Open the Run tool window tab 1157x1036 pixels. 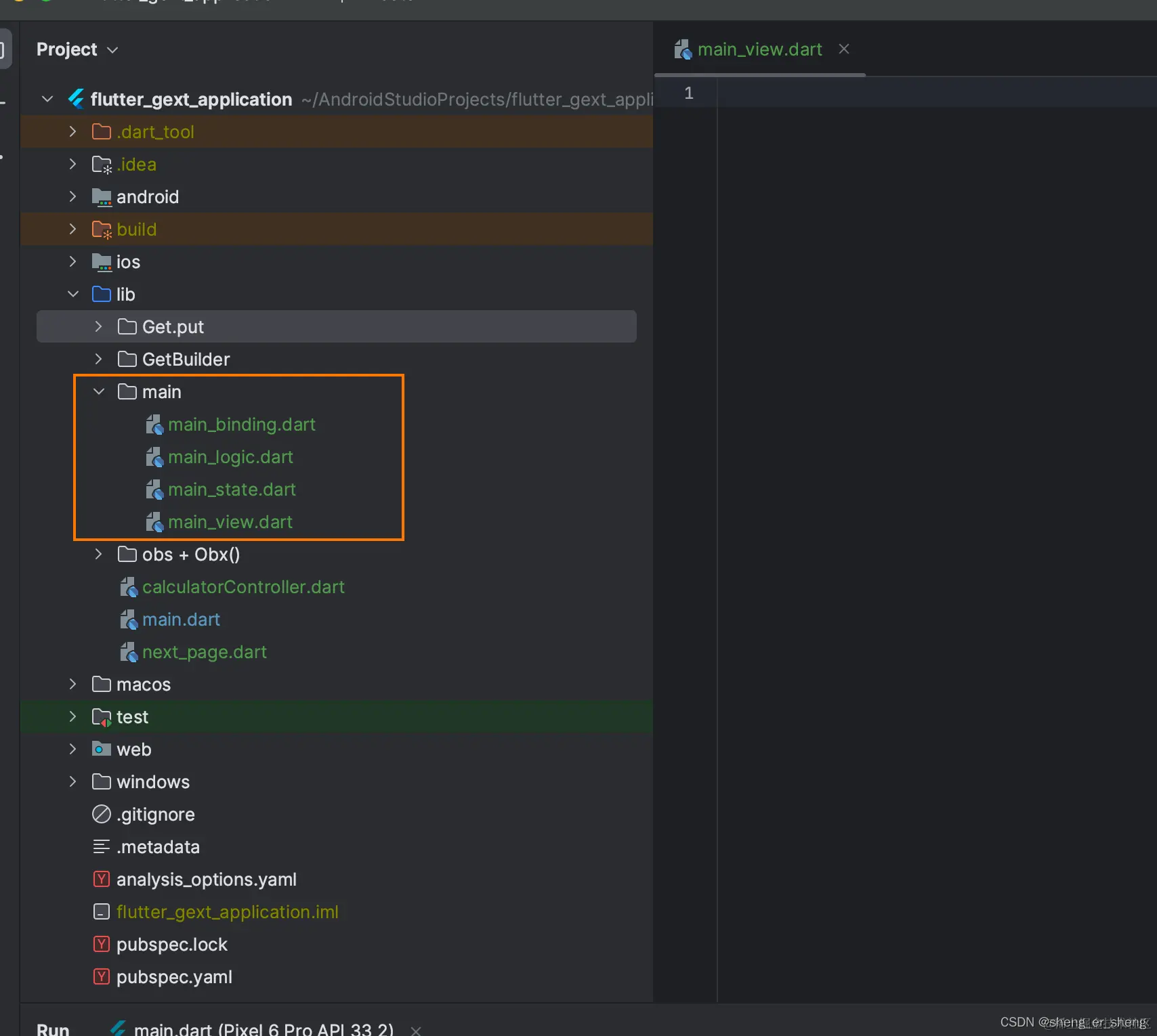53,1029
